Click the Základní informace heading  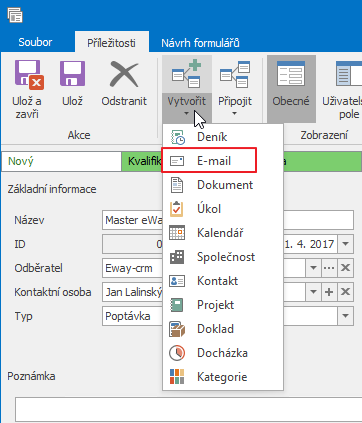click(x=52, y=189)
